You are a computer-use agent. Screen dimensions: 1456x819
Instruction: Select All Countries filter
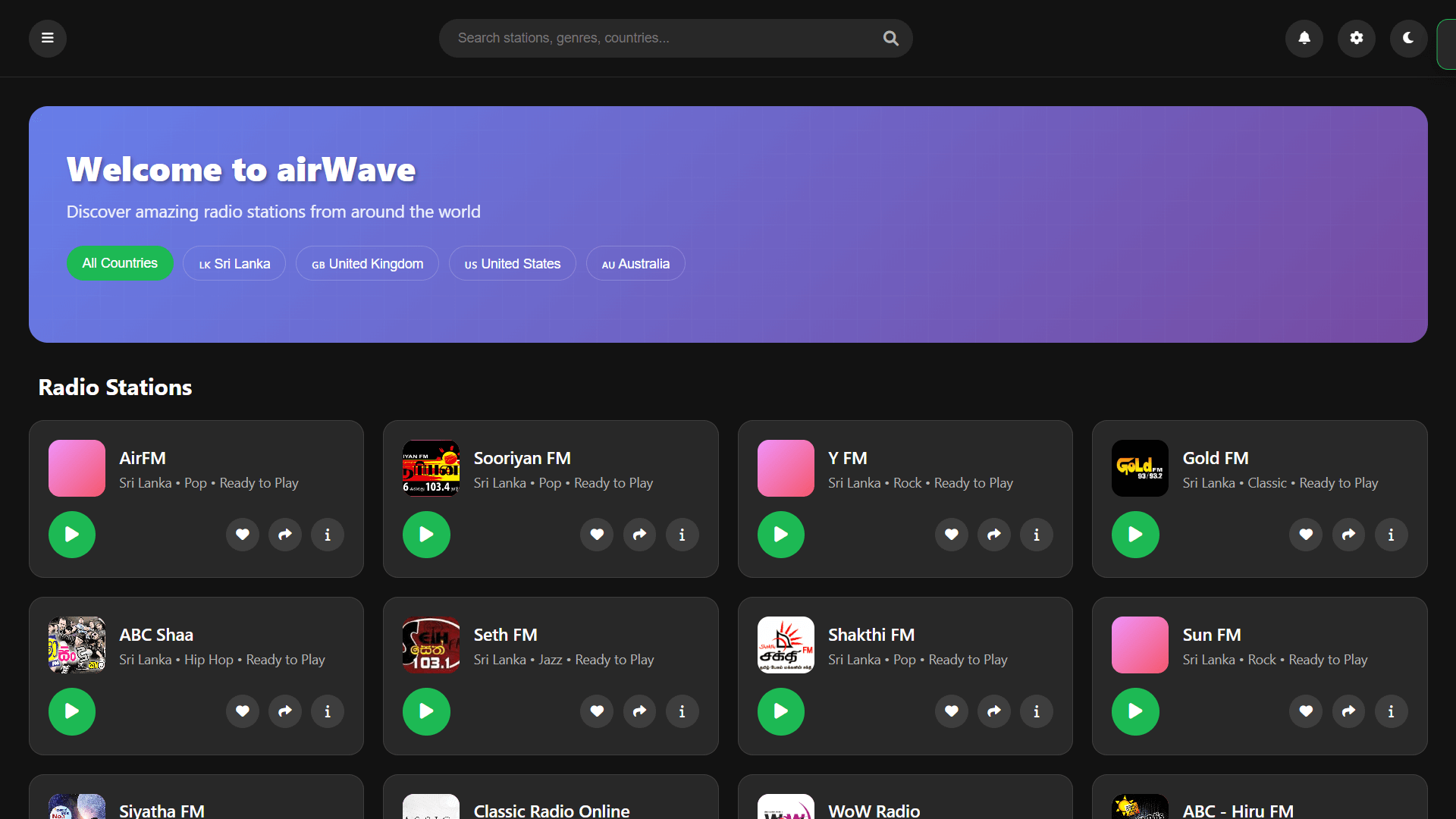(x=120, y=263)
